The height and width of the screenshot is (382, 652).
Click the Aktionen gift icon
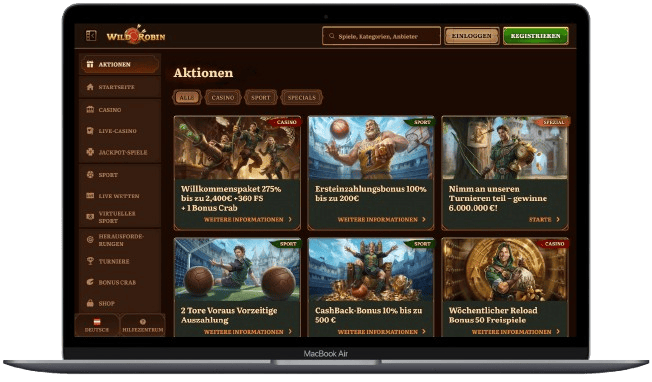(90, 64)
